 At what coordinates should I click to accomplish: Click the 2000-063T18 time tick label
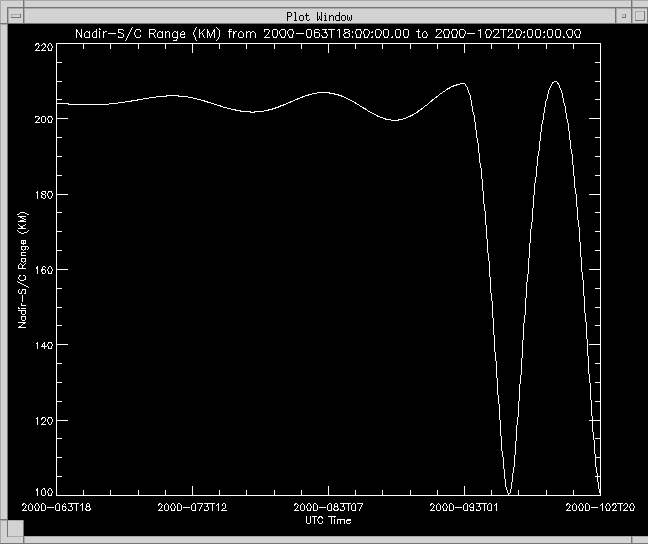tap(50, 508)
